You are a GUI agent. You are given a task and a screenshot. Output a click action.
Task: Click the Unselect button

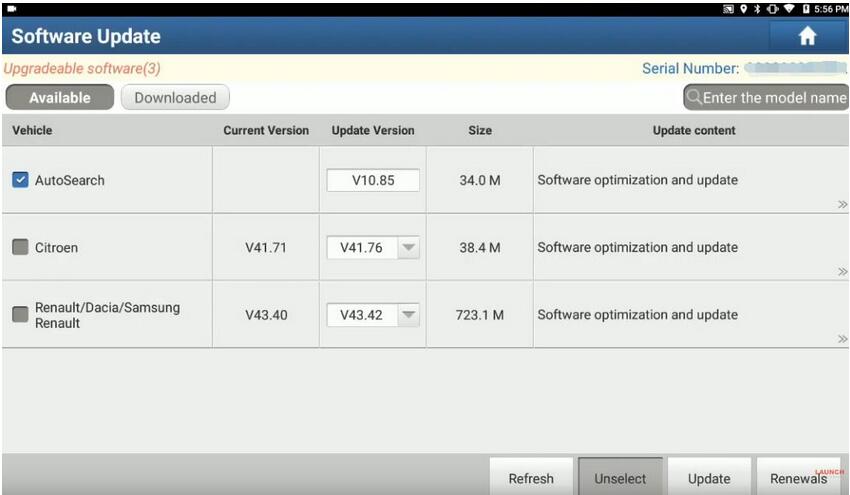click(x=620, y=477)
